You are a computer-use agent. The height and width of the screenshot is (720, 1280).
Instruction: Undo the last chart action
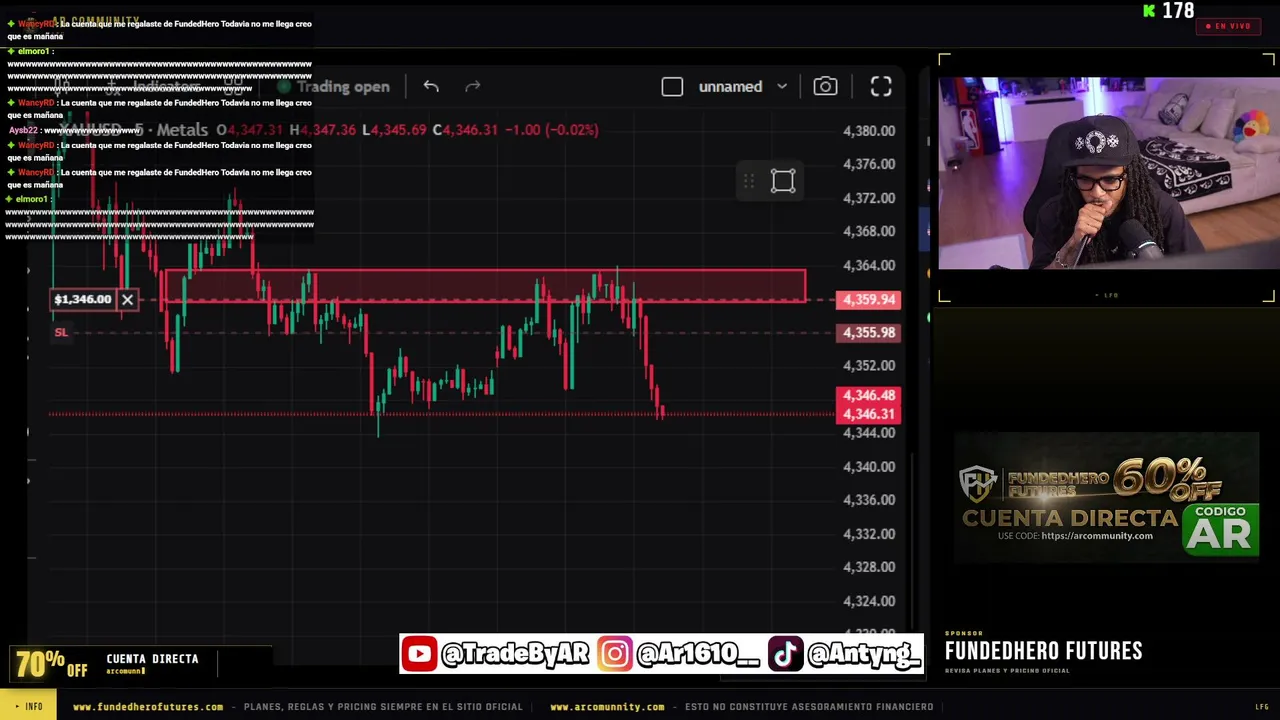click(431, 87)
